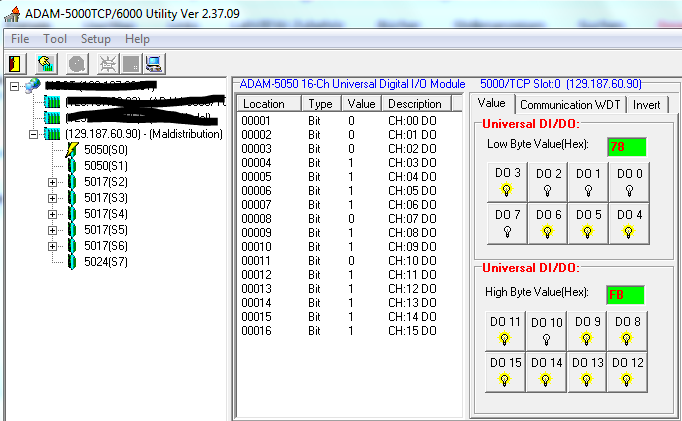This screenshot has height=421, width=682.
Task: Switch to the Invert tab
Action: click(x=647, y=105)
